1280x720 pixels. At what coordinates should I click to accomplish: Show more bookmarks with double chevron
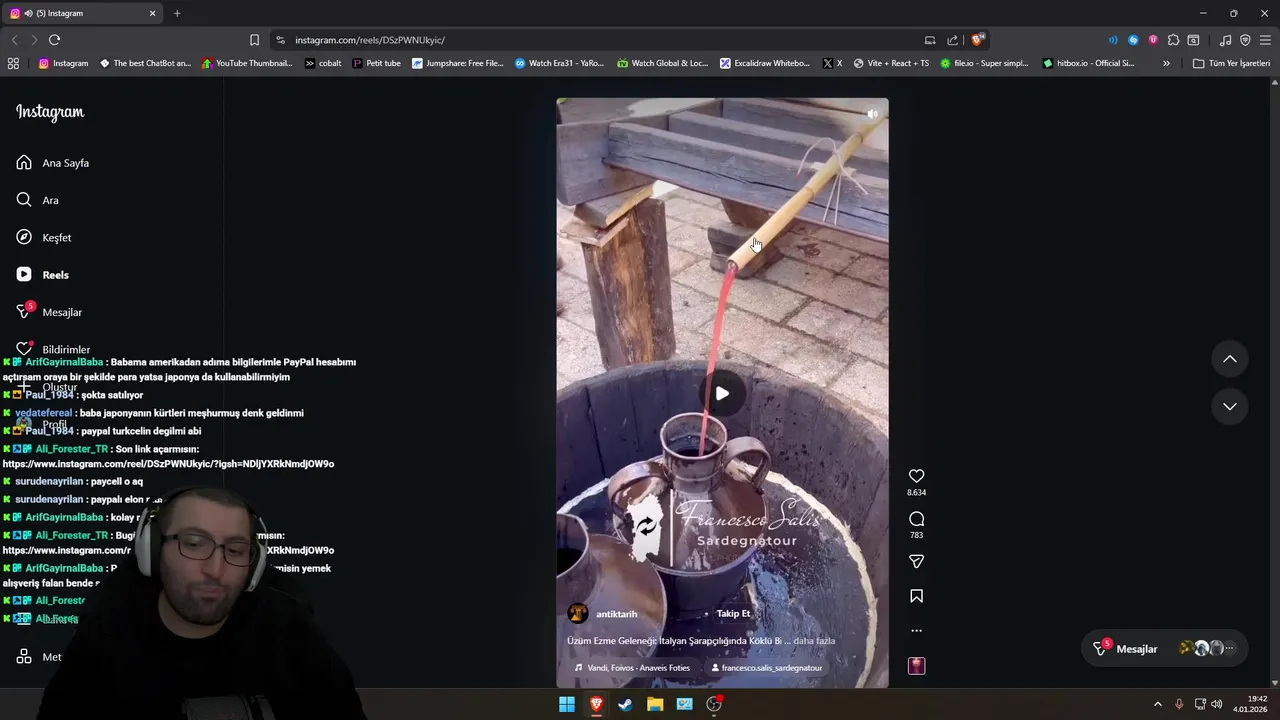point(1166,63)
